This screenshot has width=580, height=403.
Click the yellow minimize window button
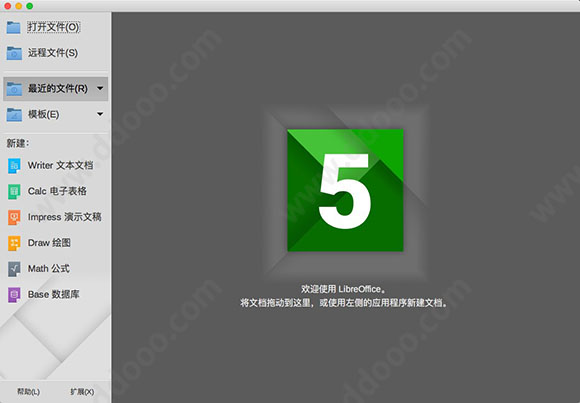click(18, 6)
